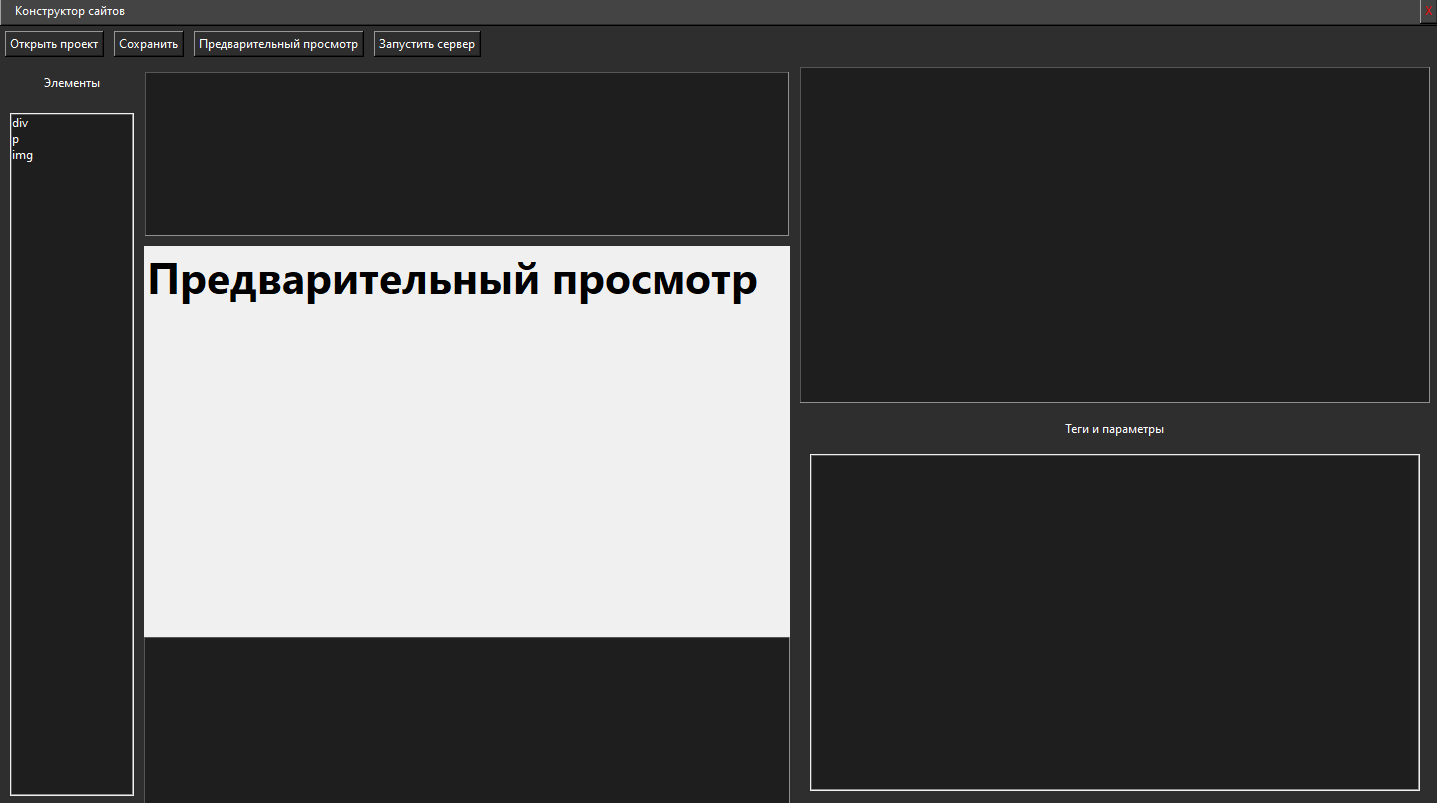
Task: Click the Предварительный просмотр heading in preview
Action: click(452, 280)
